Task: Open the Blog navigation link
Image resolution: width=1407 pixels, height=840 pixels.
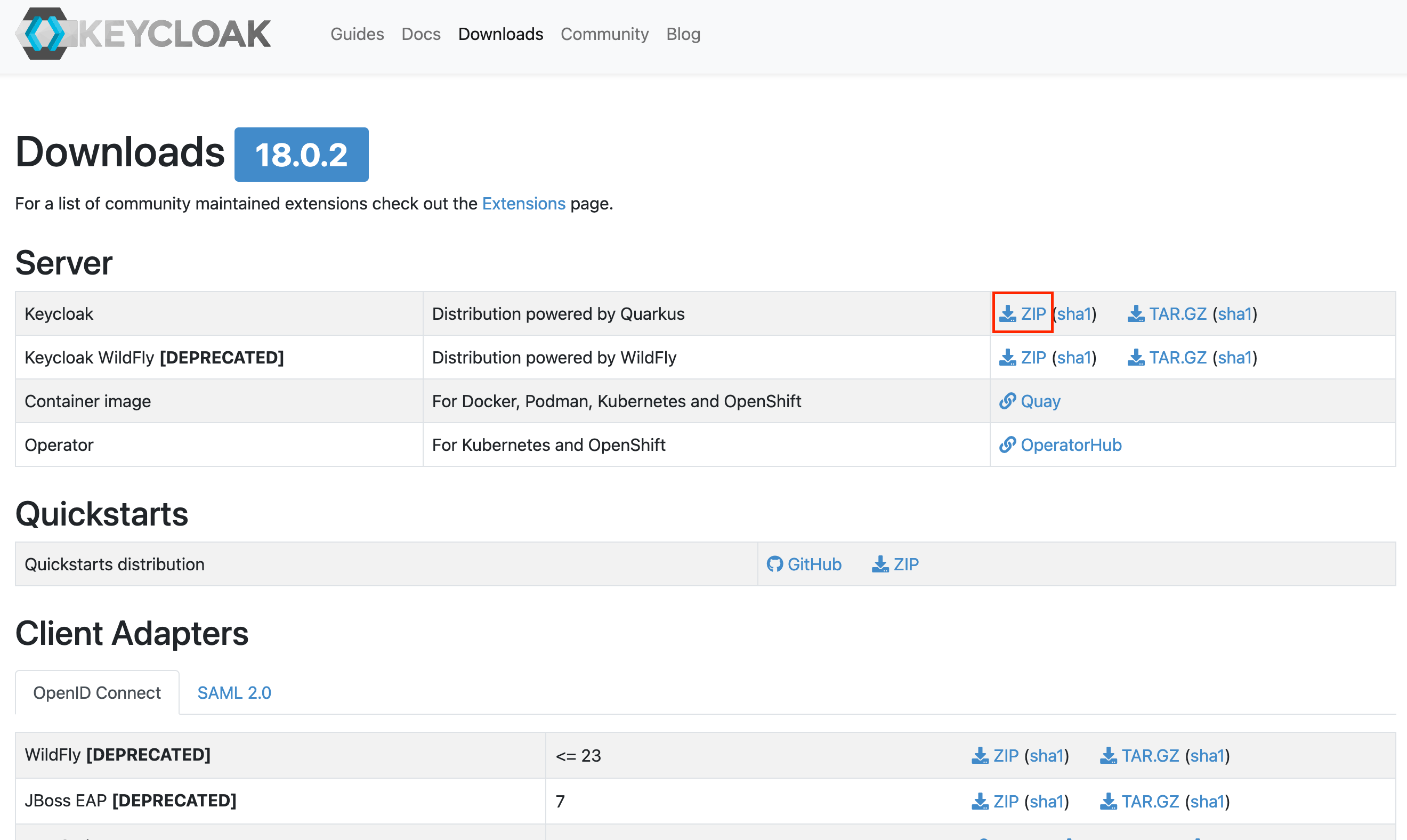Action: (x=683, y=34)
